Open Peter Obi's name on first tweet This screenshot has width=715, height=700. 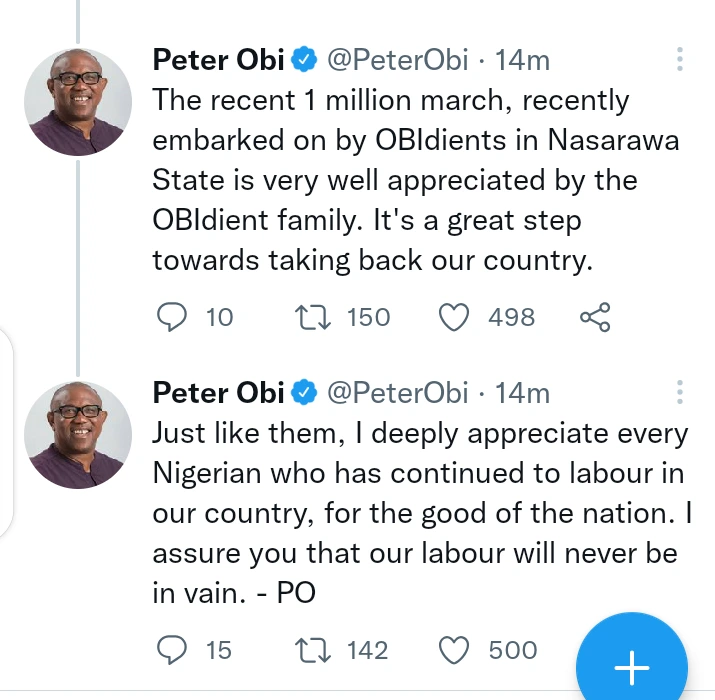[218, 60]
